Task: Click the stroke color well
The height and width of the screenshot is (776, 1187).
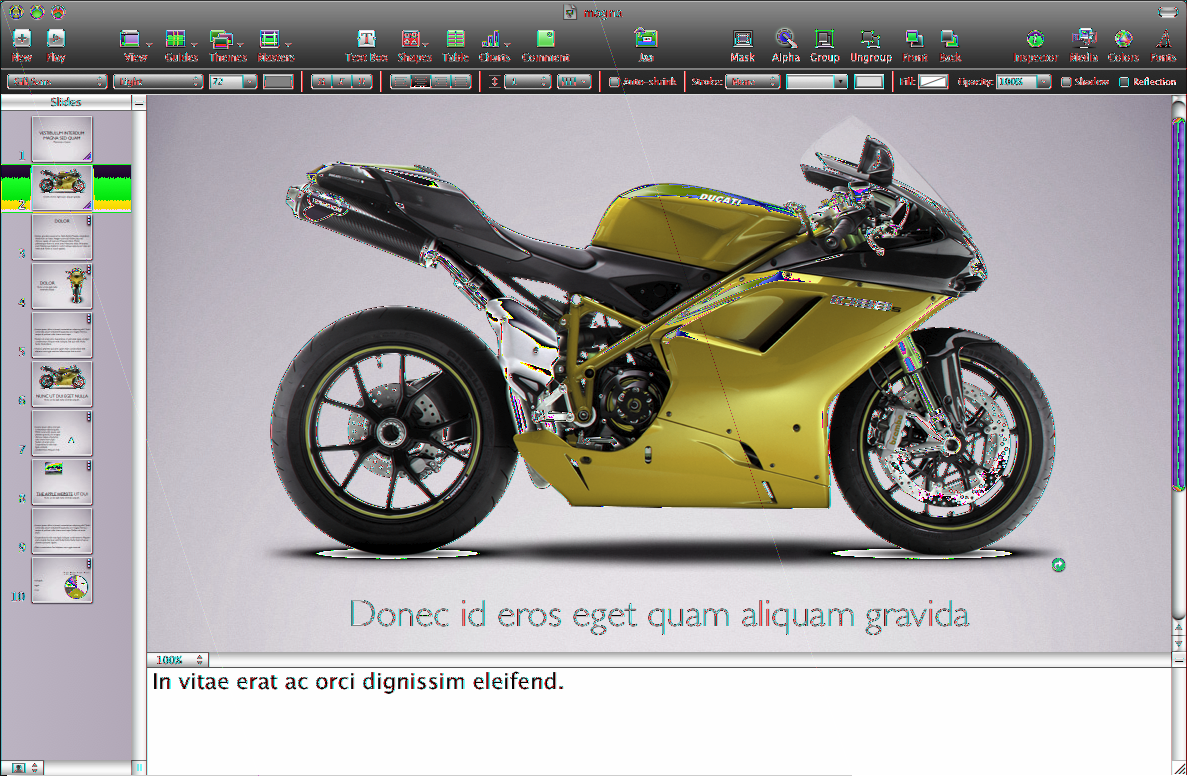Action: point(868,82)
